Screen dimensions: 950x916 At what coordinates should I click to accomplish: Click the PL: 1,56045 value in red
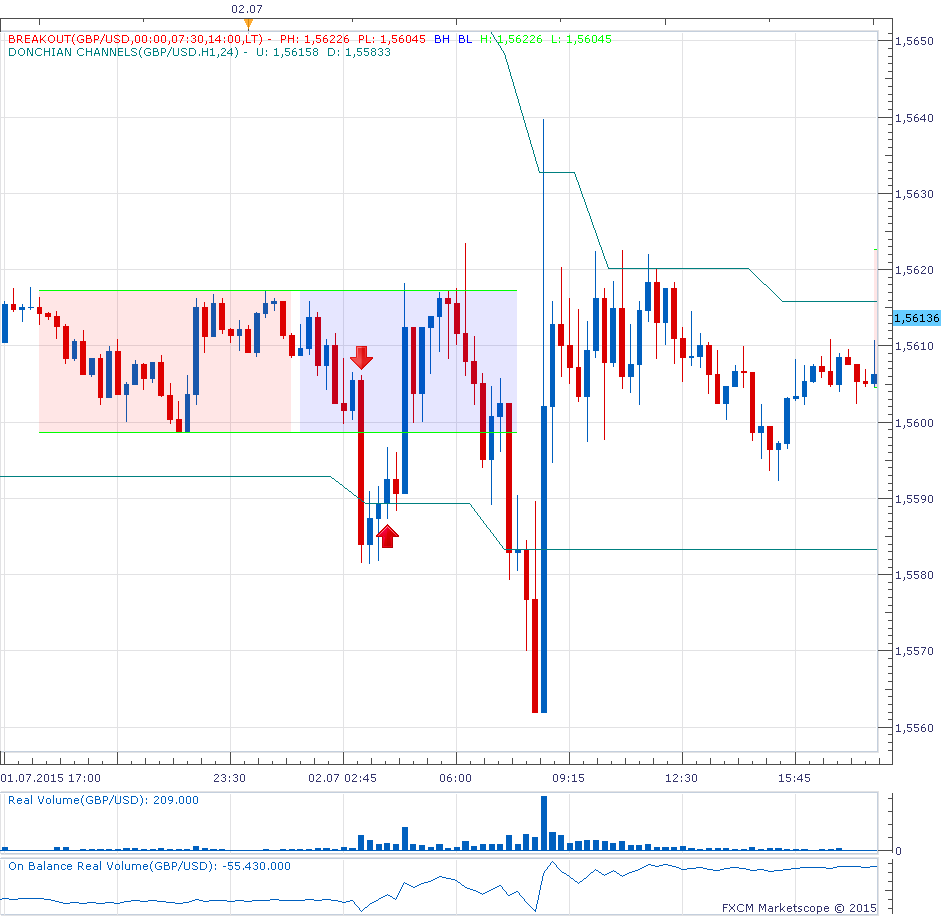pyautogui.click(x=391, y=39)
